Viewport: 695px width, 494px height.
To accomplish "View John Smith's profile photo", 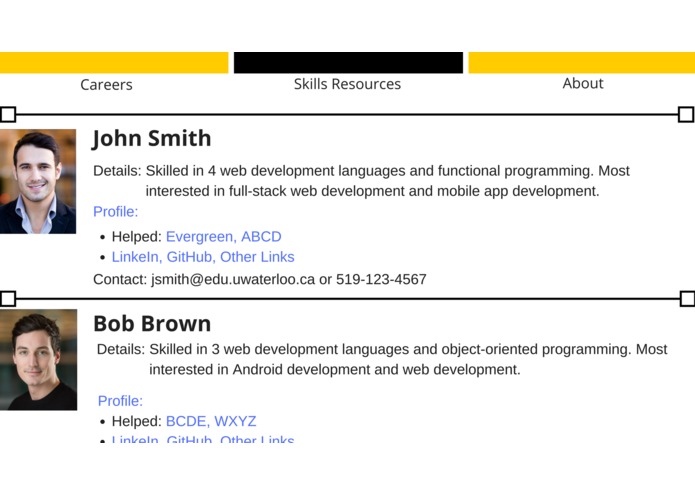I will pyautogui.click(x=38, y=181).
